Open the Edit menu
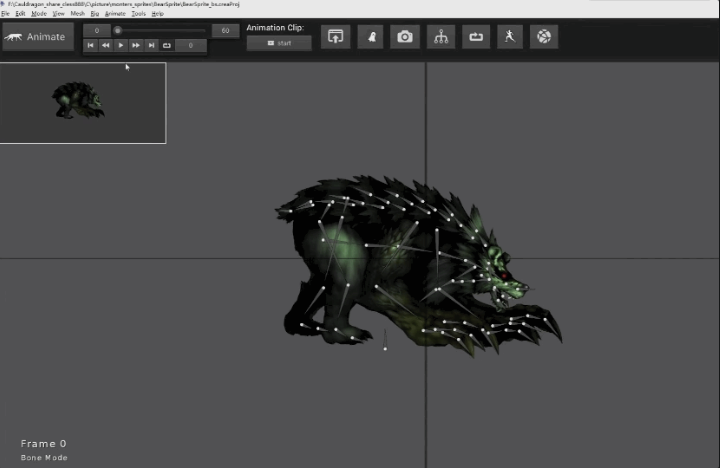Viewport: 720px width, 468px height. point(21,14)
